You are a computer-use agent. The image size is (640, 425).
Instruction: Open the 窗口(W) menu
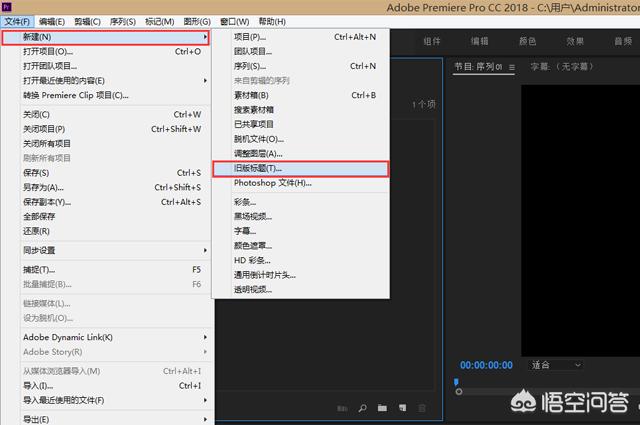[235, 22]
